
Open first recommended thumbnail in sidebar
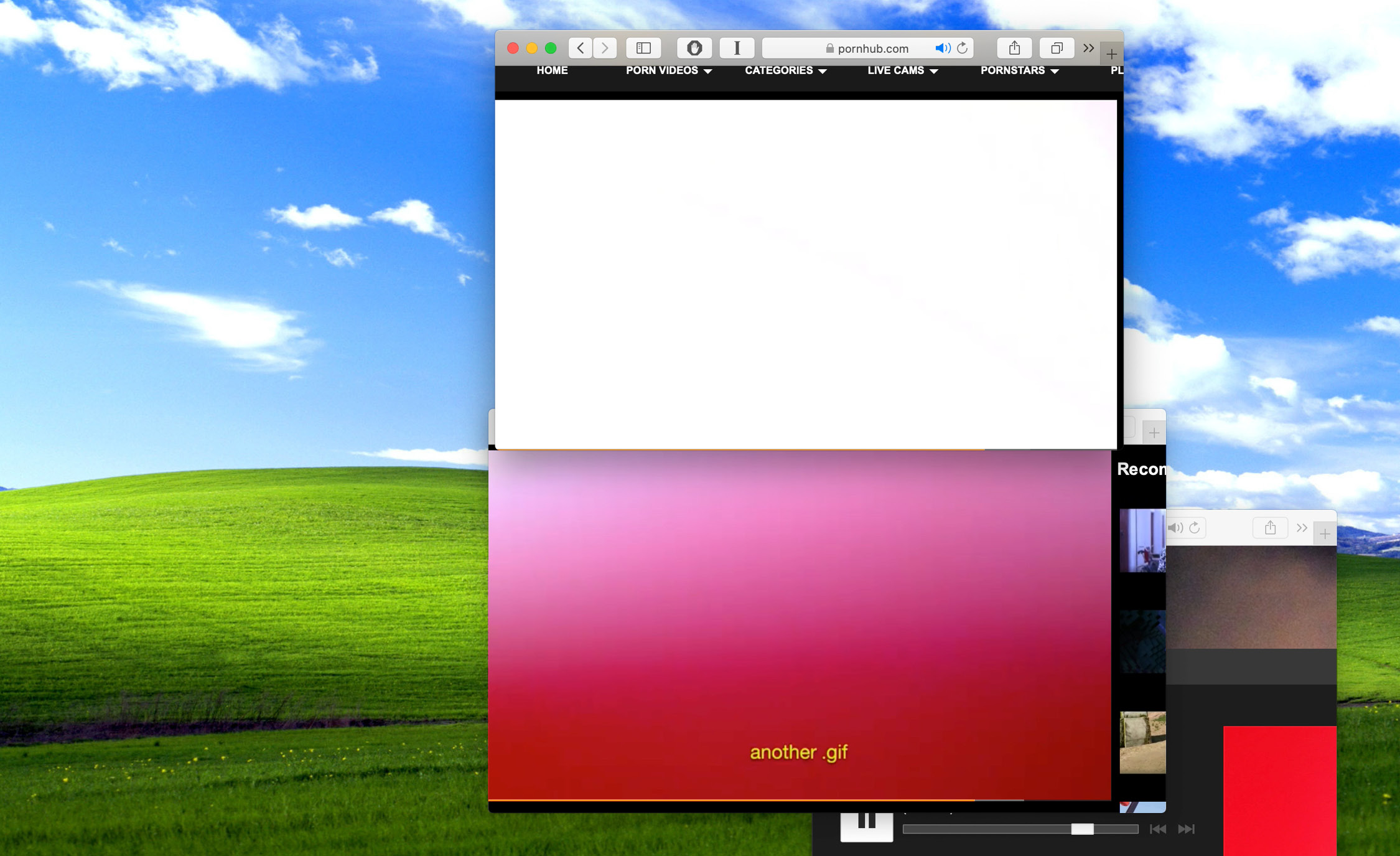coord(1142,540)
